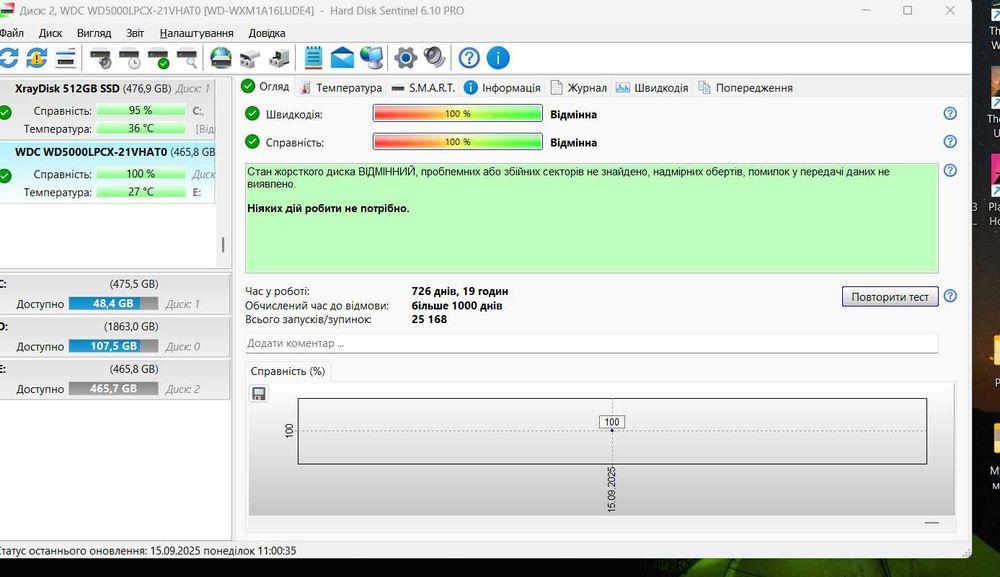Save graph using floppy disk icon
The image size is (1000, 577).
pos(258,394)
